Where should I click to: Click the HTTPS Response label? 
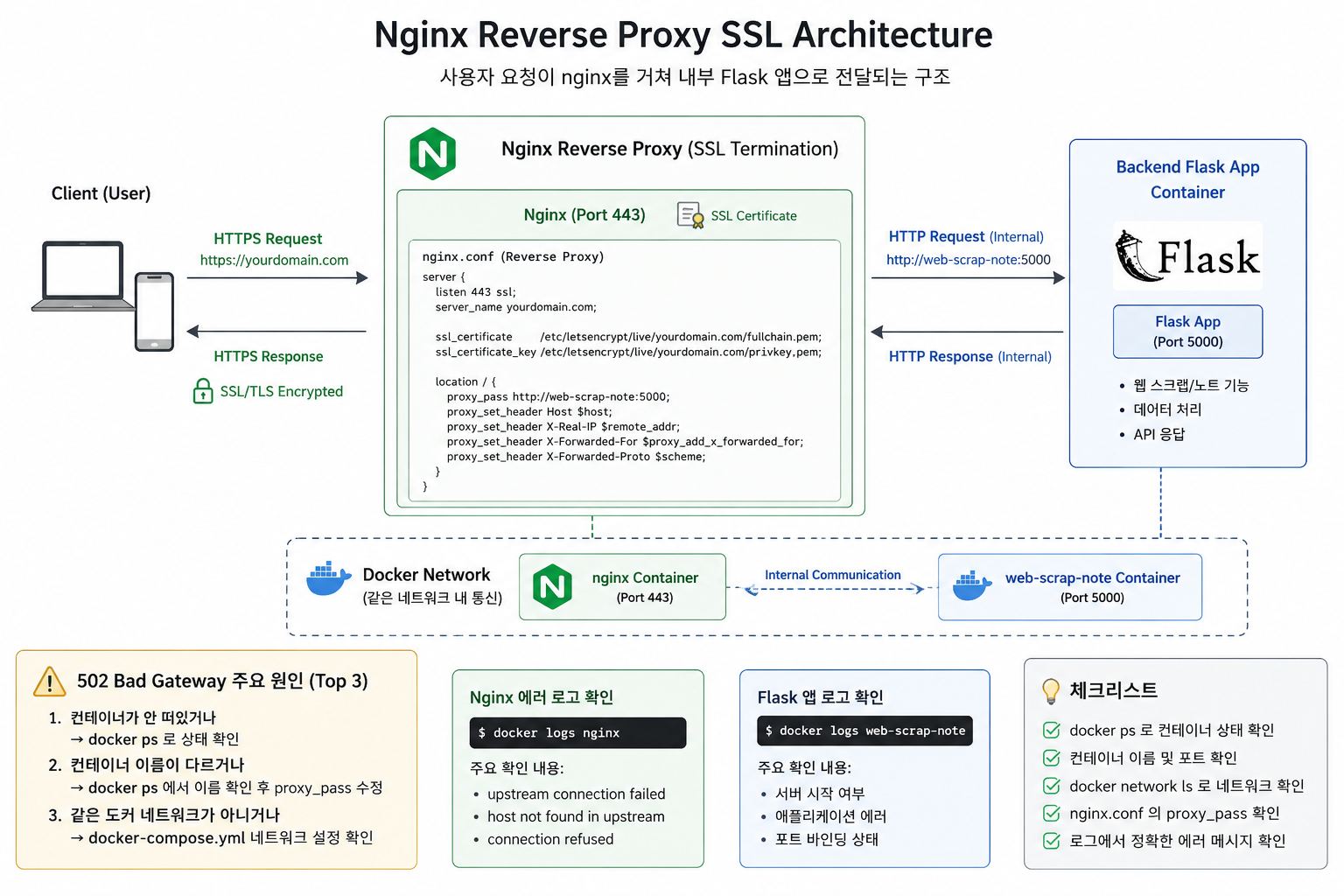269,356
